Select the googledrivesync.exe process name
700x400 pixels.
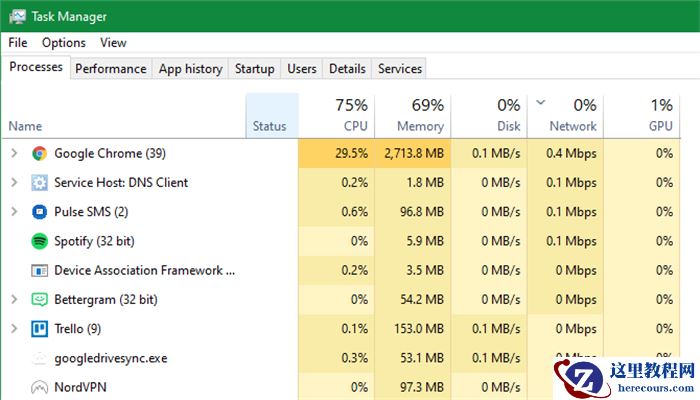[111, 358]
